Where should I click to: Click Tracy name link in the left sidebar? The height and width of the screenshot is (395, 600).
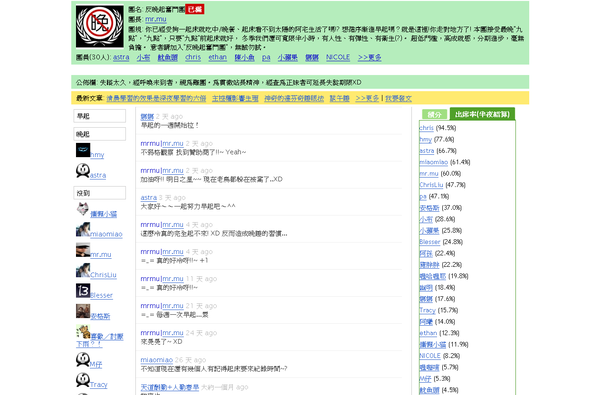tap(99, 384)
